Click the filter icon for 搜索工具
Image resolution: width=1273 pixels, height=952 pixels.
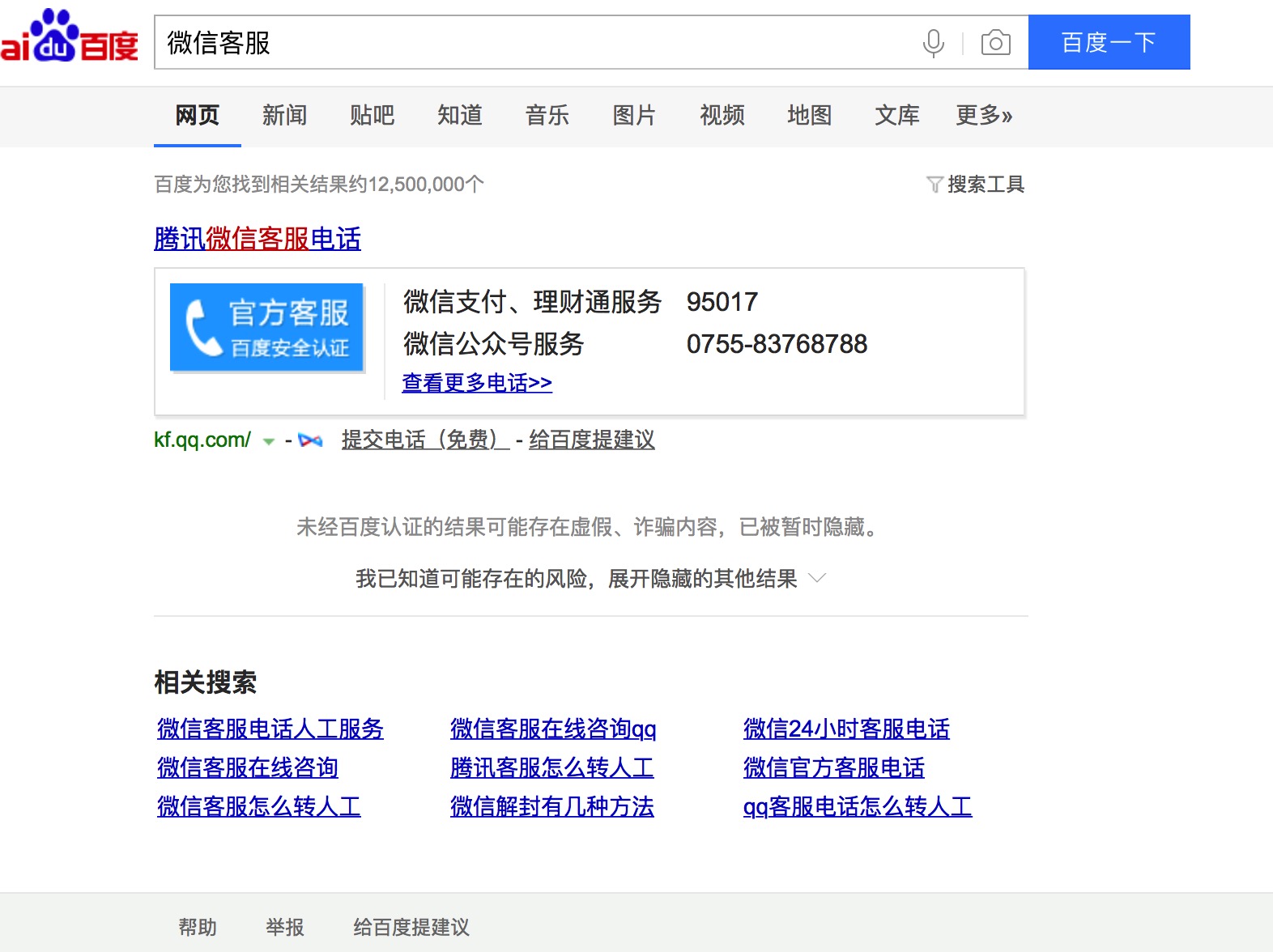pyautogui.click(x=935, y=185)
